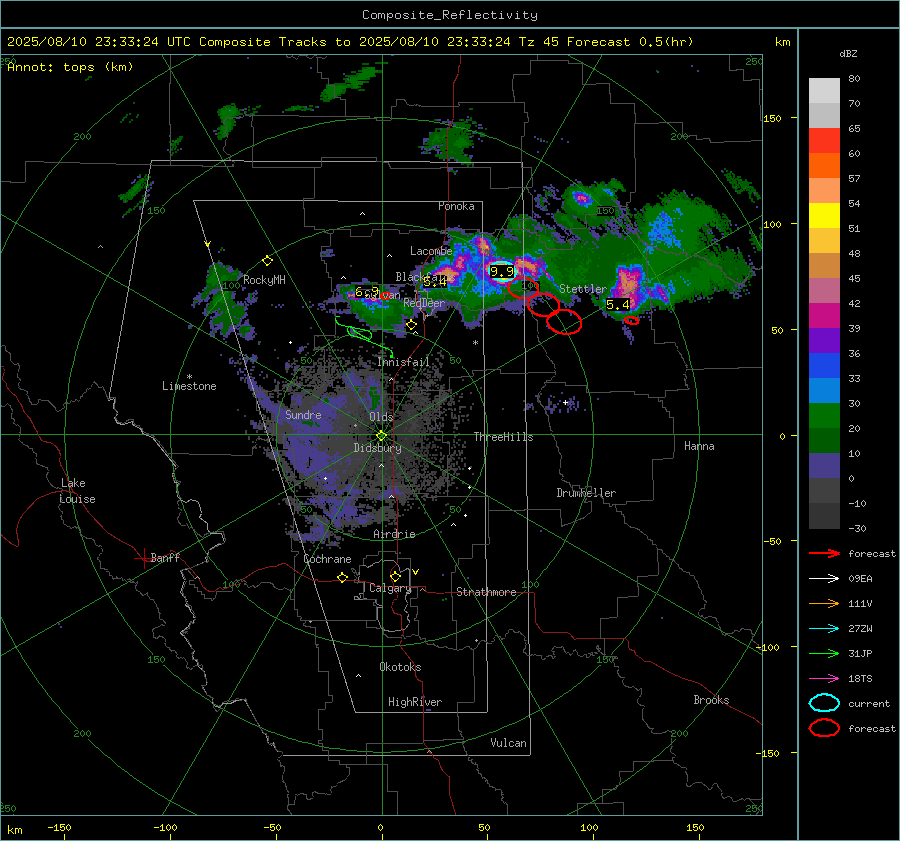Click the blue swatch between 36 and 33 dBZ
900x841 pixels.
click(824, 366)
